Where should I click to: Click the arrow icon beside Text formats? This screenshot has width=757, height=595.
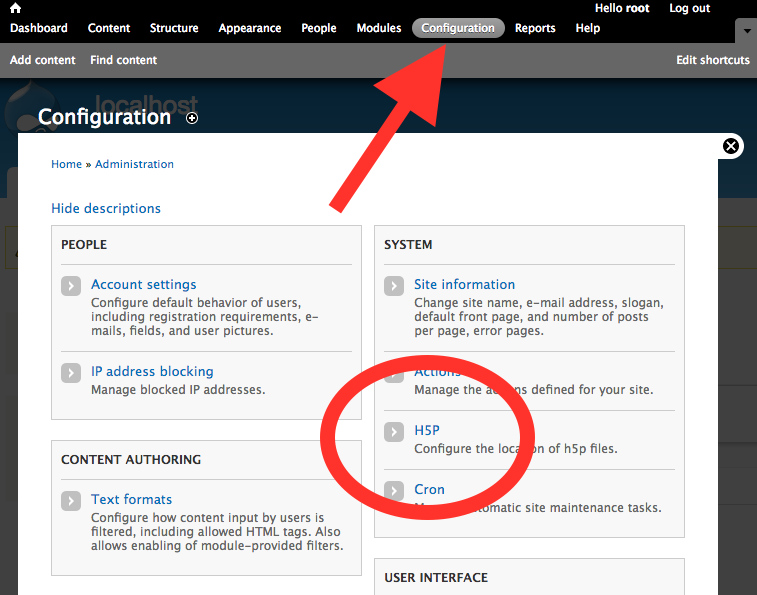click(x=71, y=501)
